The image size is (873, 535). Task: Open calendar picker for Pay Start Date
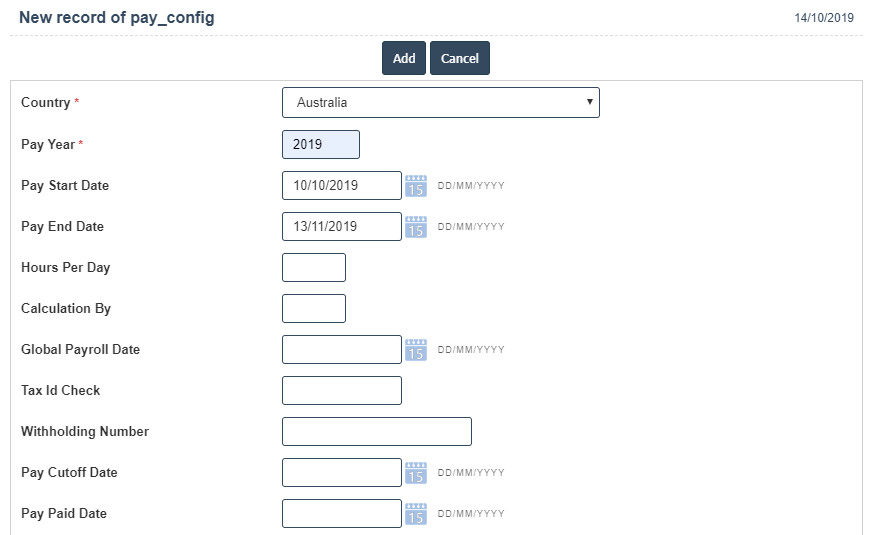[416, 186]
